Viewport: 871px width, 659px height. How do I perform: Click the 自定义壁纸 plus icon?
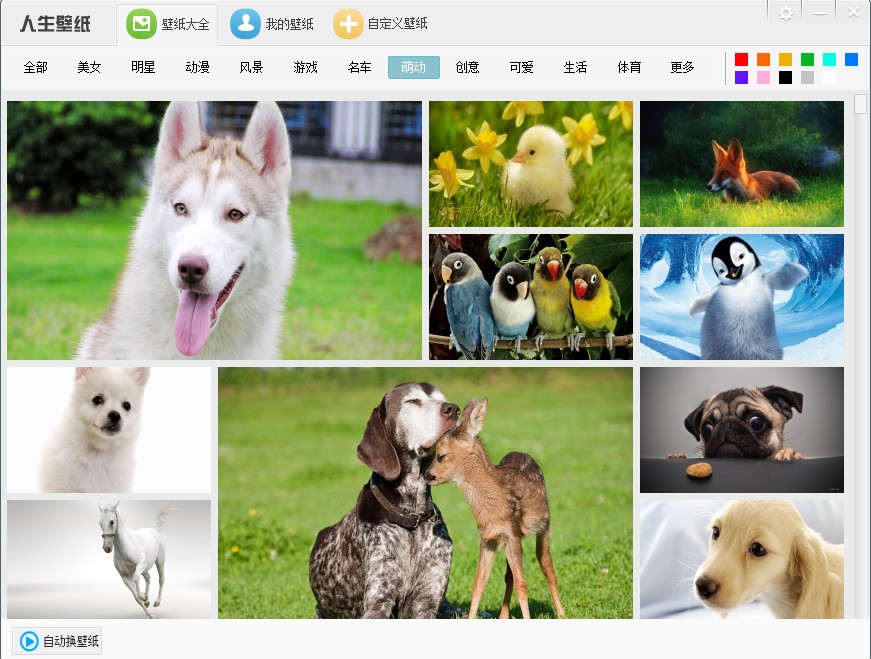click(x=348, y=24)
